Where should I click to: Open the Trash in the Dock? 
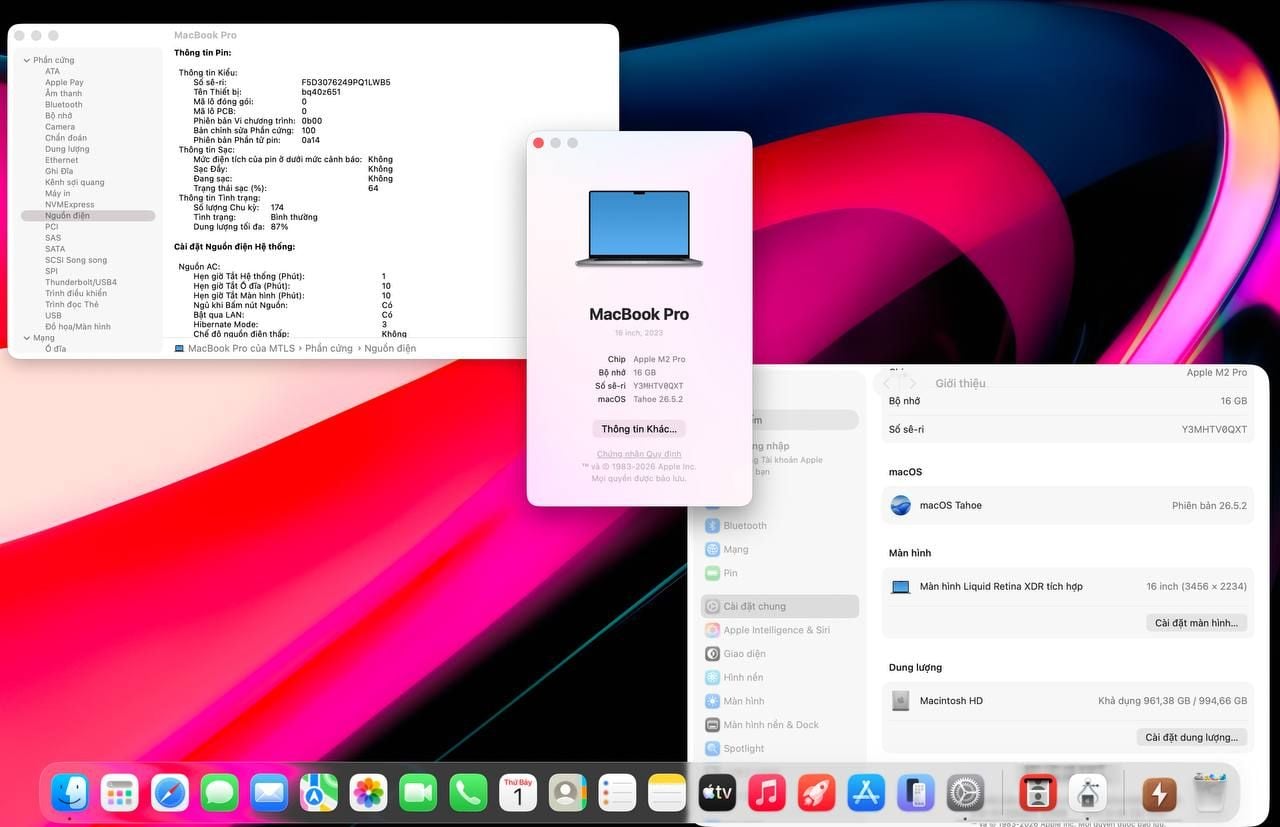coord(1210,793)
